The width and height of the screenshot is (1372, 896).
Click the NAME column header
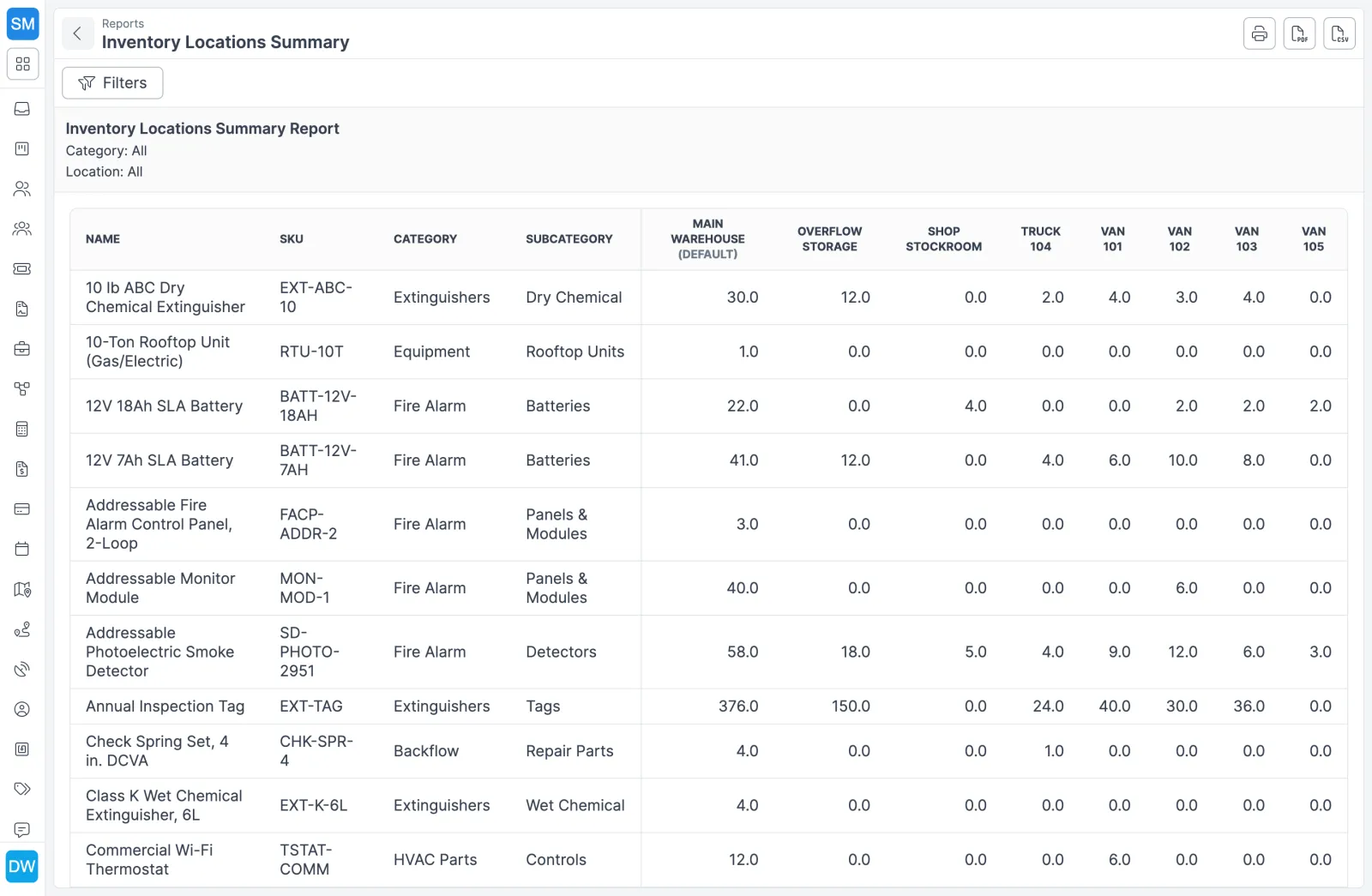(103, 239)
